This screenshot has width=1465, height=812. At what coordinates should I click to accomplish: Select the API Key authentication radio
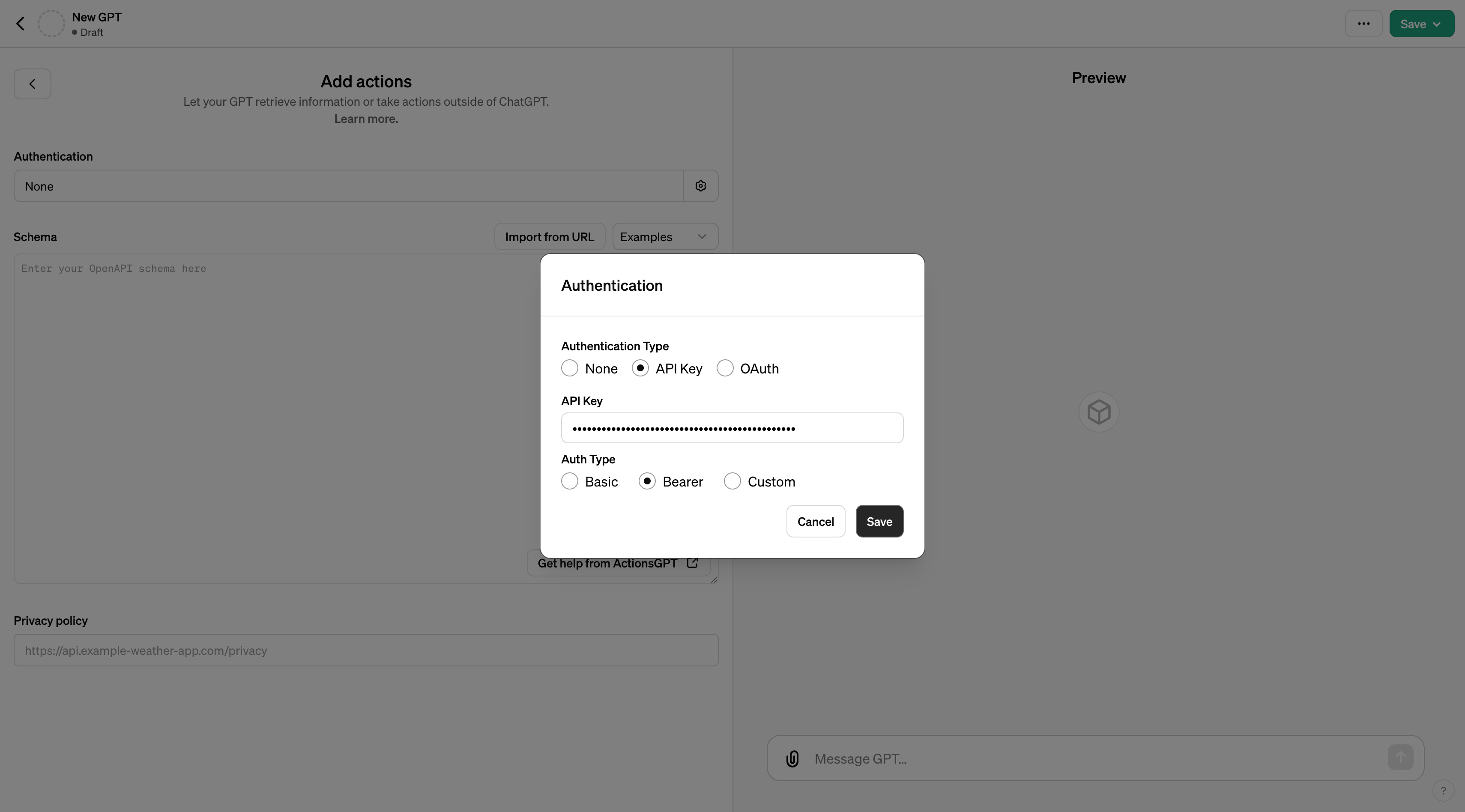[x=640, y=368]
